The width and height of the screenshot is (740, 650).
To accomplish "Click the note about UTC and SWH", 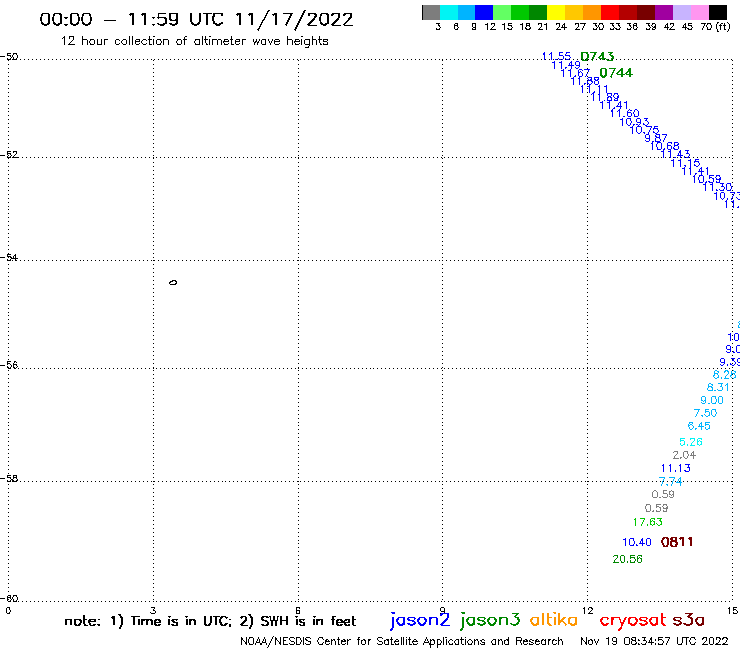I will tap(210, 621).
